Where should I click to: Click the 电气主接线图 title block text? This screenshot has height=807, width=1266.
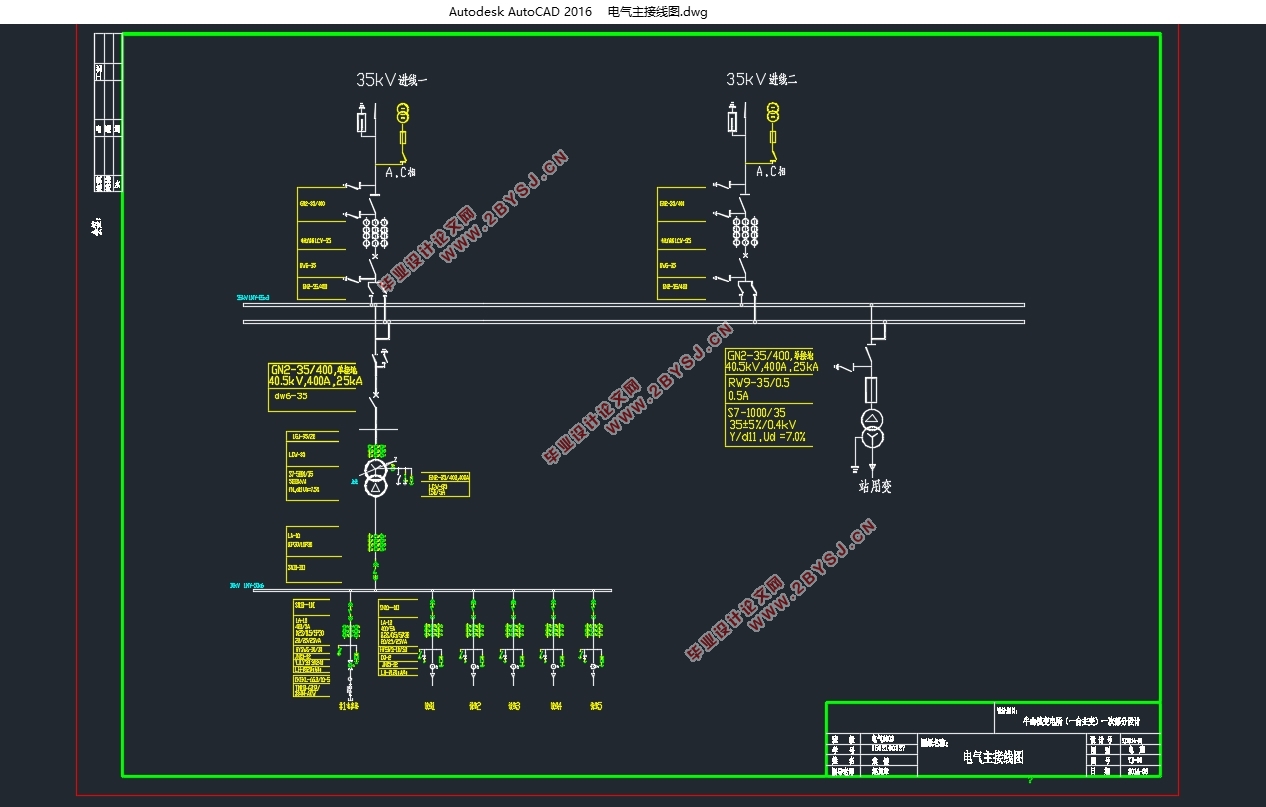tap(993, 757)
